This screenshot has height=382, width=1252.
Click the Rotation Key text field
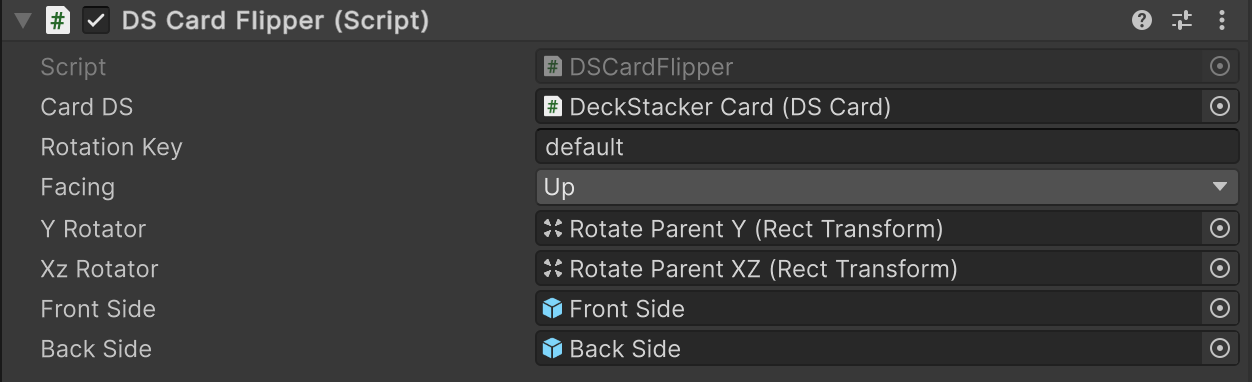pos(887,147)
